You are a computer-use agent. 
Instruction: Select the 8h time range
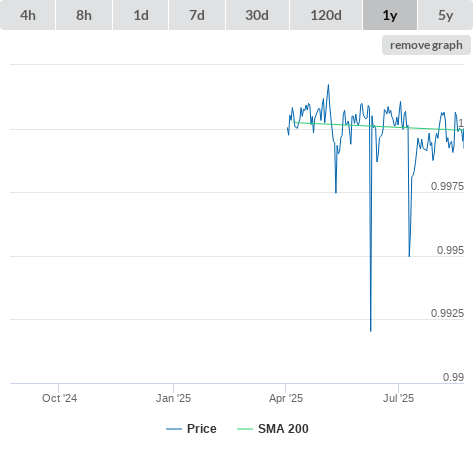84,15
